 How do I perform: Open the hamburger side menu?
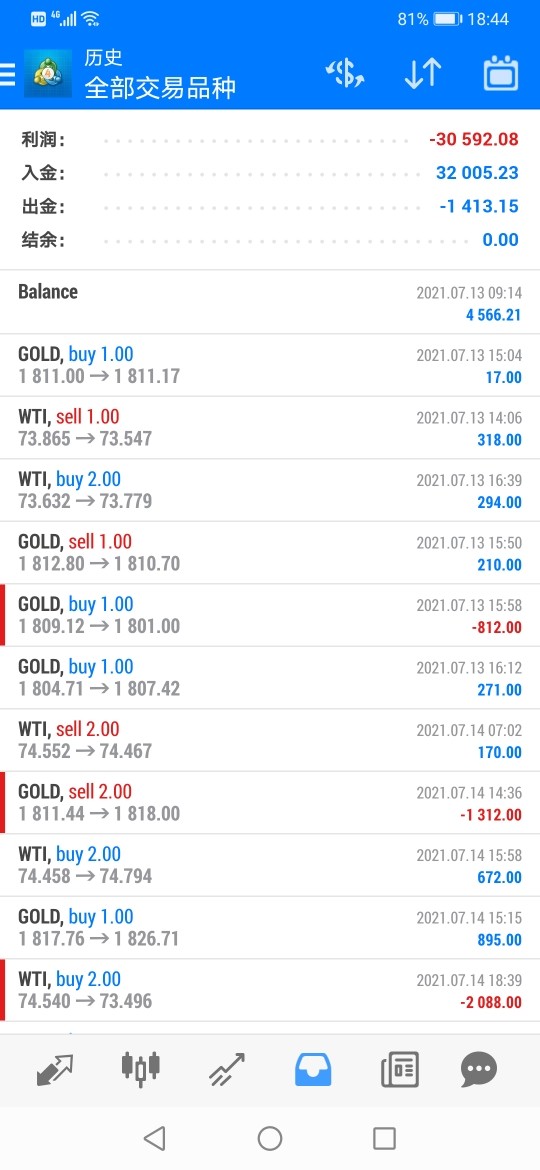7,74
